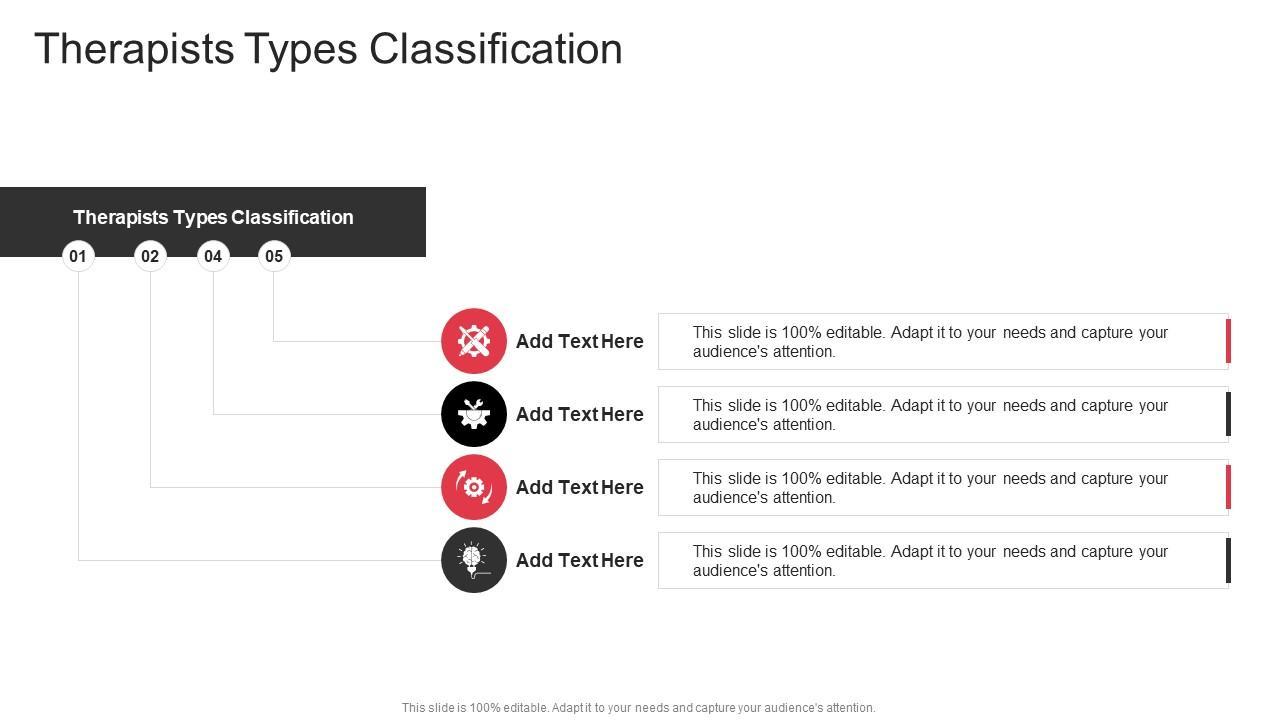Click the first description text box
1280x720 pixels.
[x=930, y=342]
